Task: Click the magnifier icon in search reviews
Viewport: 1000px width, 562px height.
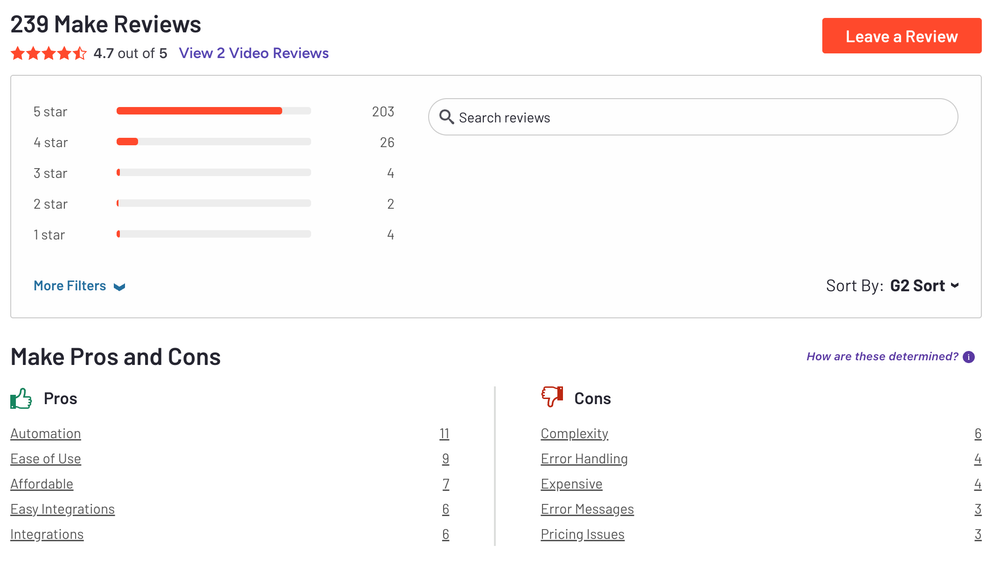Action: [447, 118]
